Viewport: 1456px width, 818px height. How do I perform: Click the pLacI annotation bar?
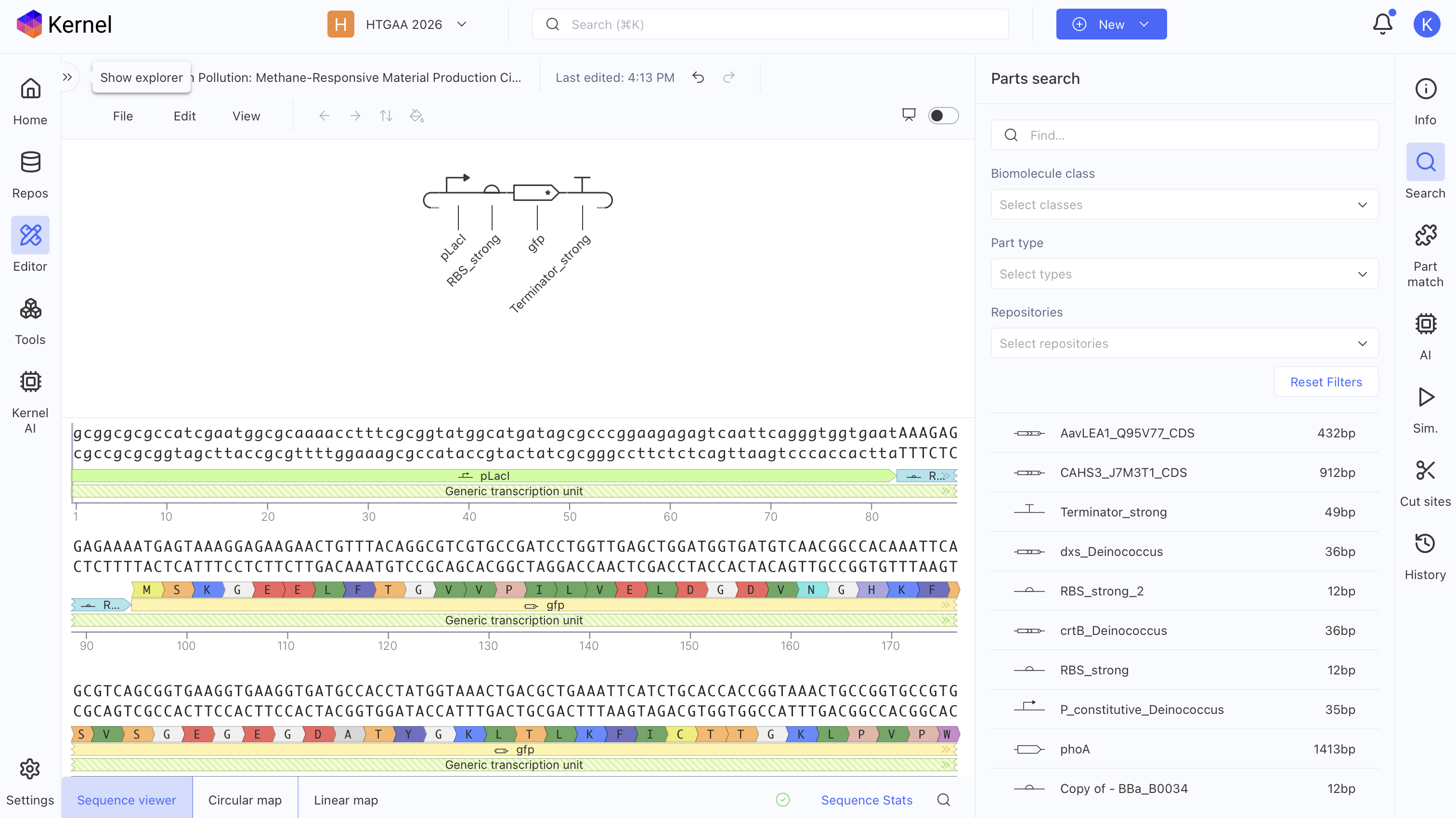[x=484, y=476]
